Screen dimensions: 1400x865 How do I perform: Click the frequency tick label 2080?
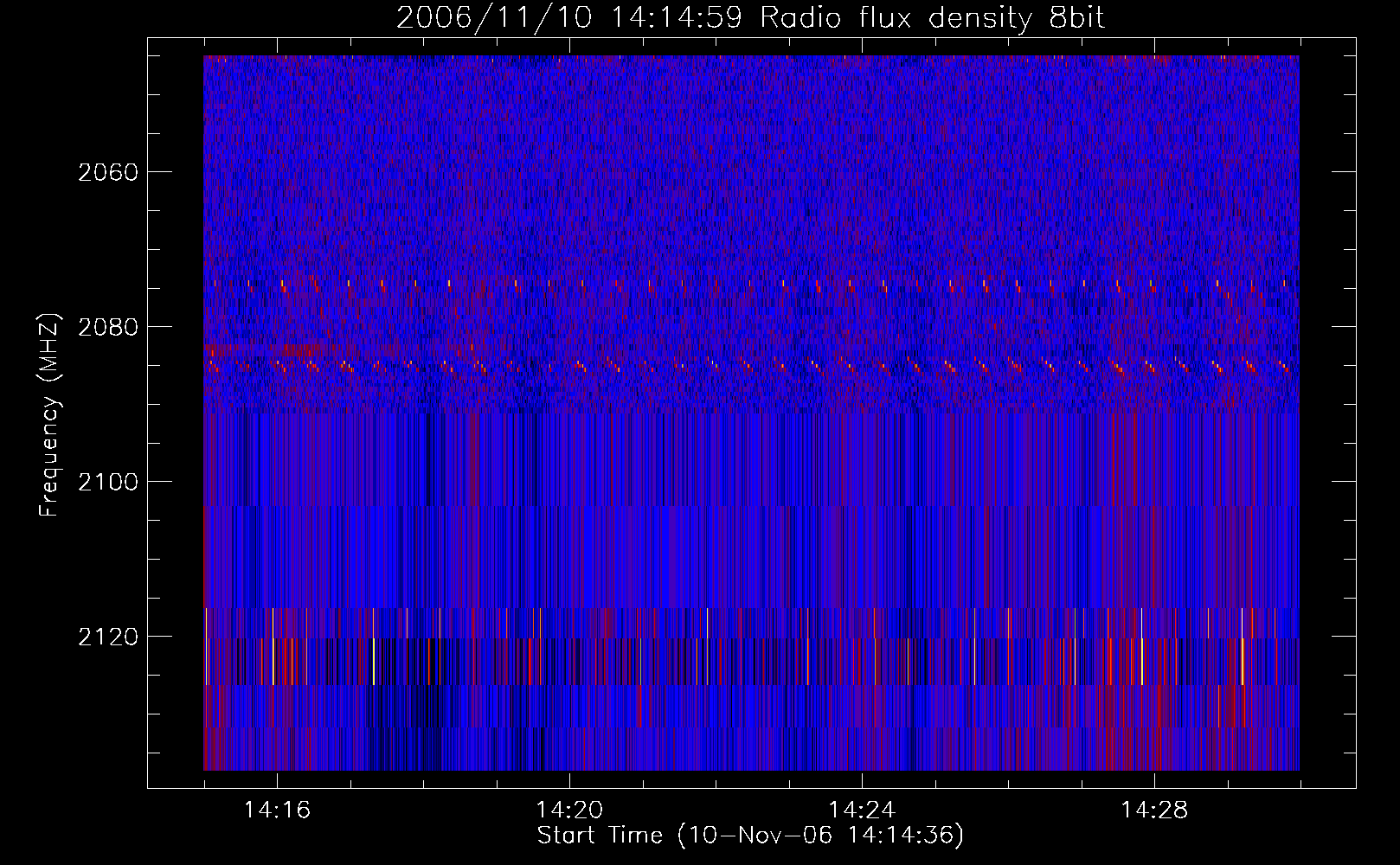[108, 327]
